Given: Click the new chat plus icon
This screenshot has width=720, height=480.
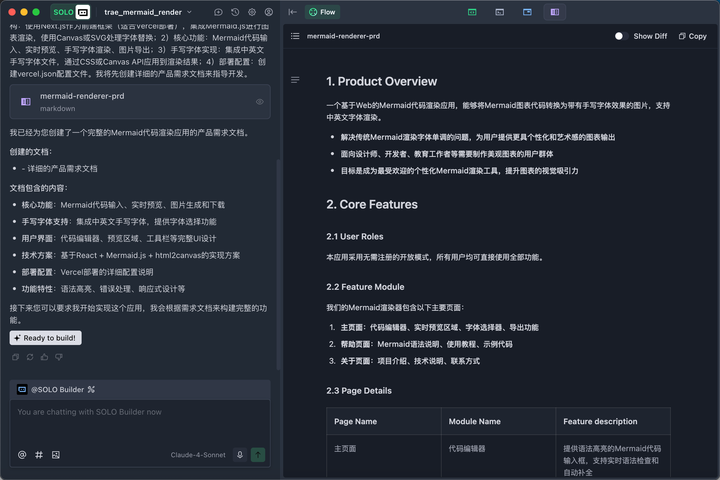Looking at the screenshot, I should pyautogui.click(x=219, y=12).
